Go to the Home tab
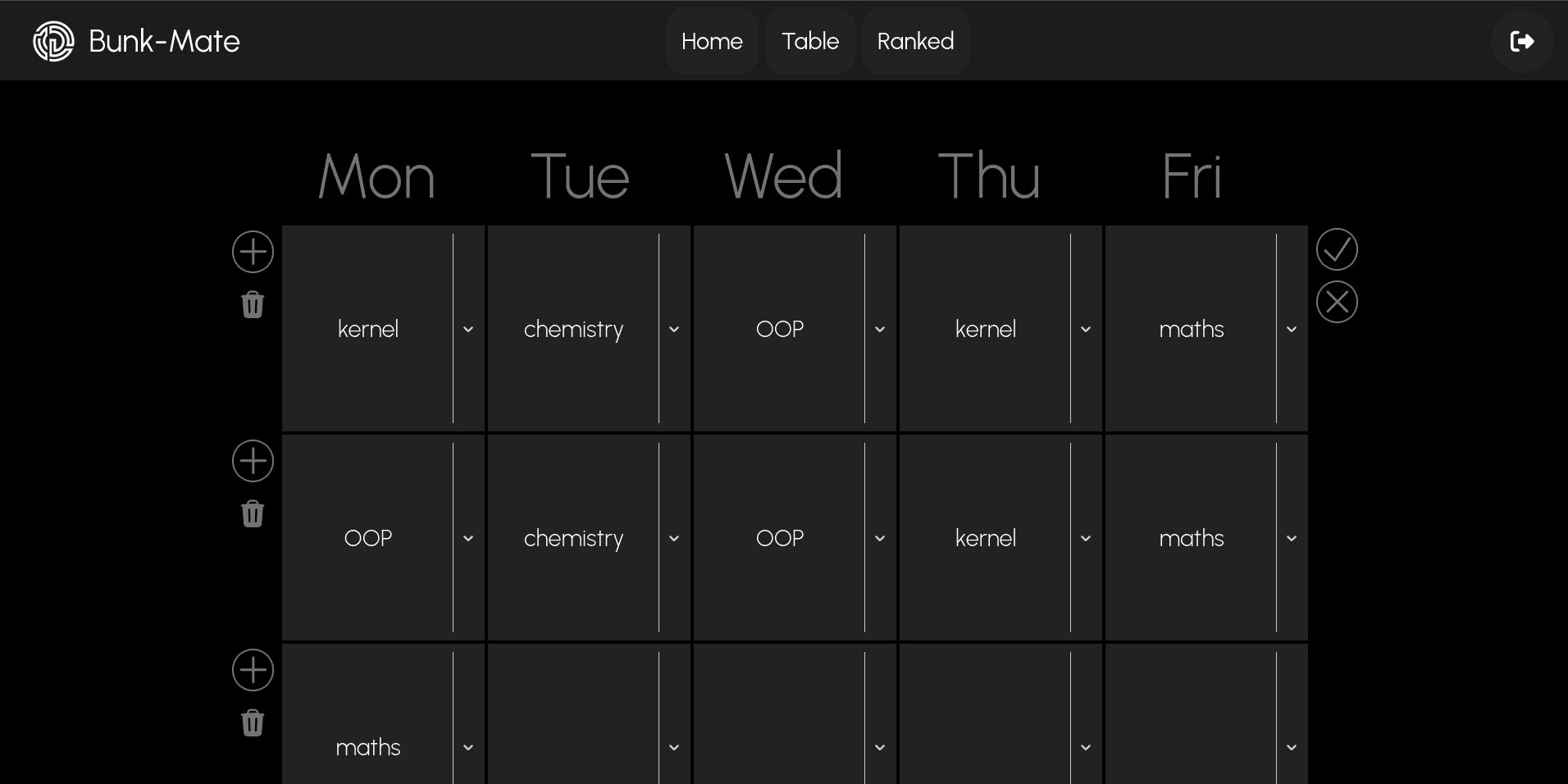This screenshot has width=1568, height=784. pos(712,41)
